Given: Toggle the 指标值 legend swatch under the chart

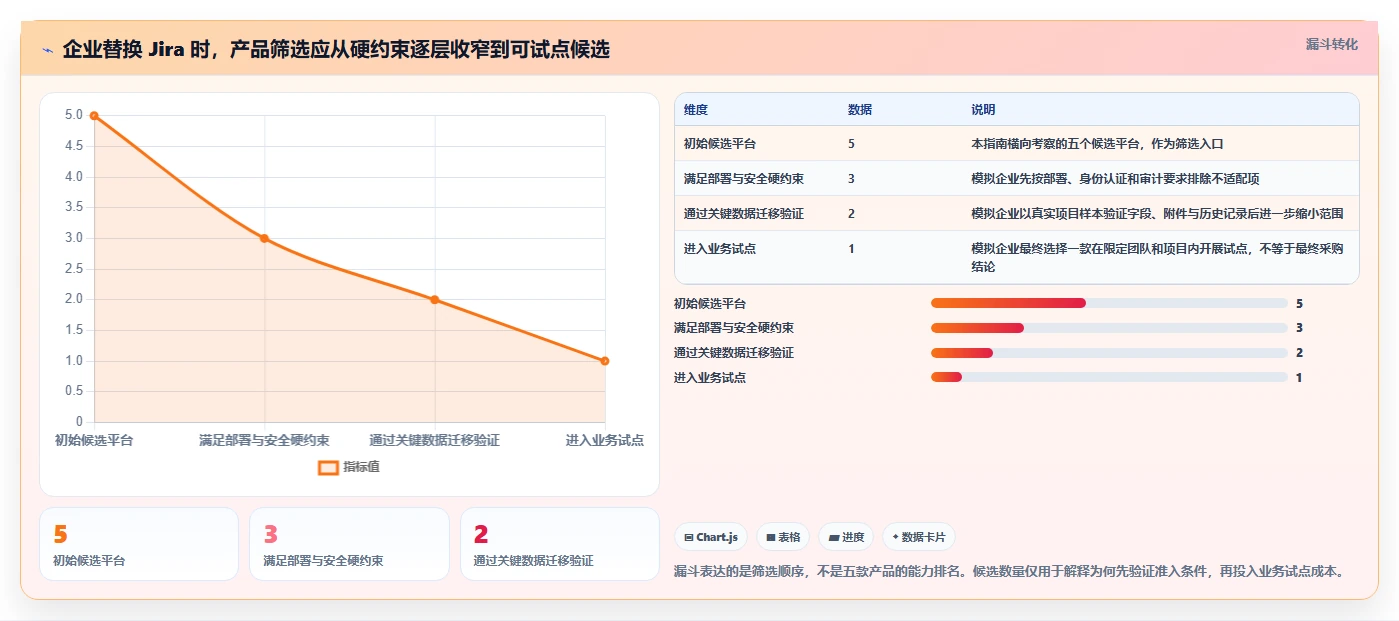Looking at the screenshot, I should click(x=328, y=467).
